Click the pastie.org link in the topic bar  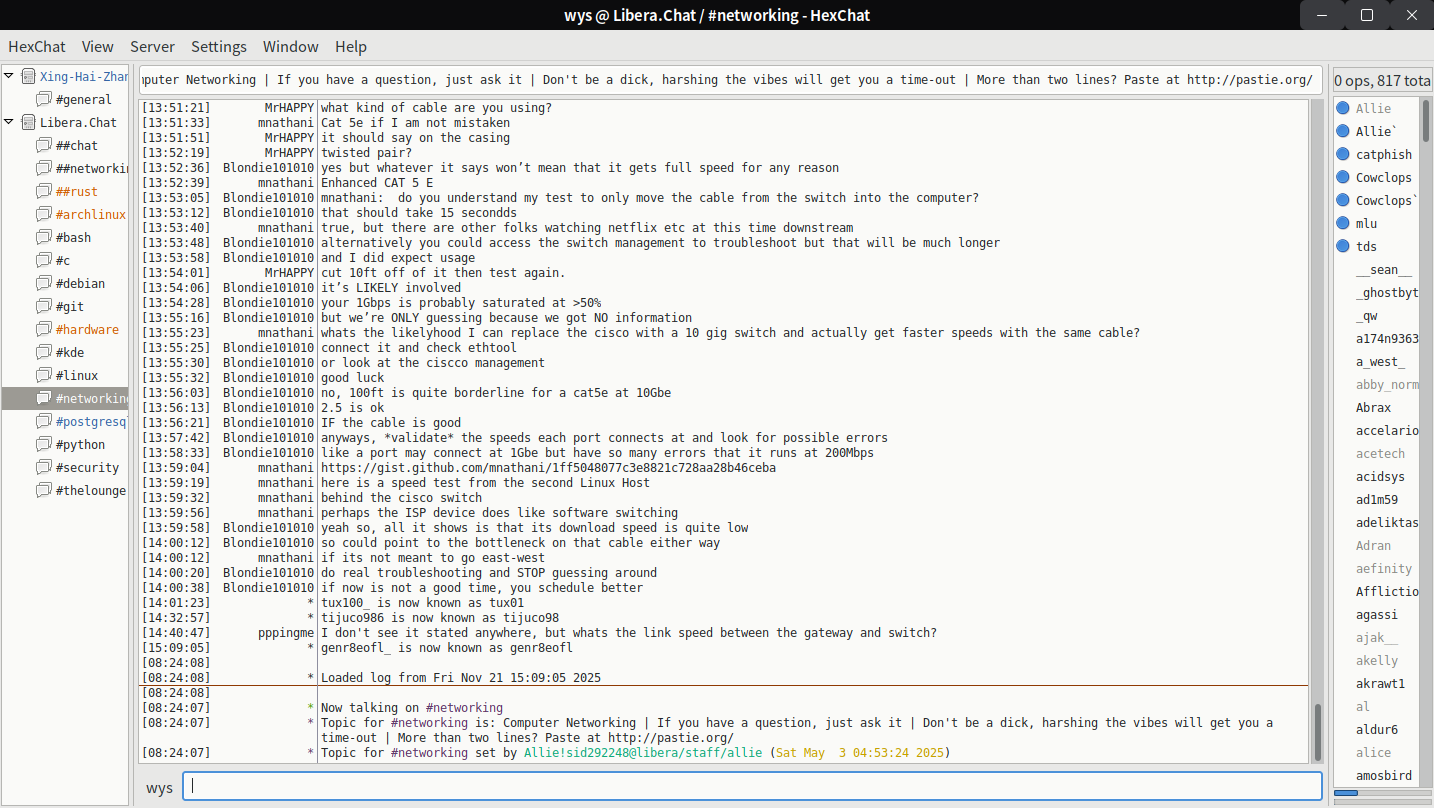click(1250, 80)
